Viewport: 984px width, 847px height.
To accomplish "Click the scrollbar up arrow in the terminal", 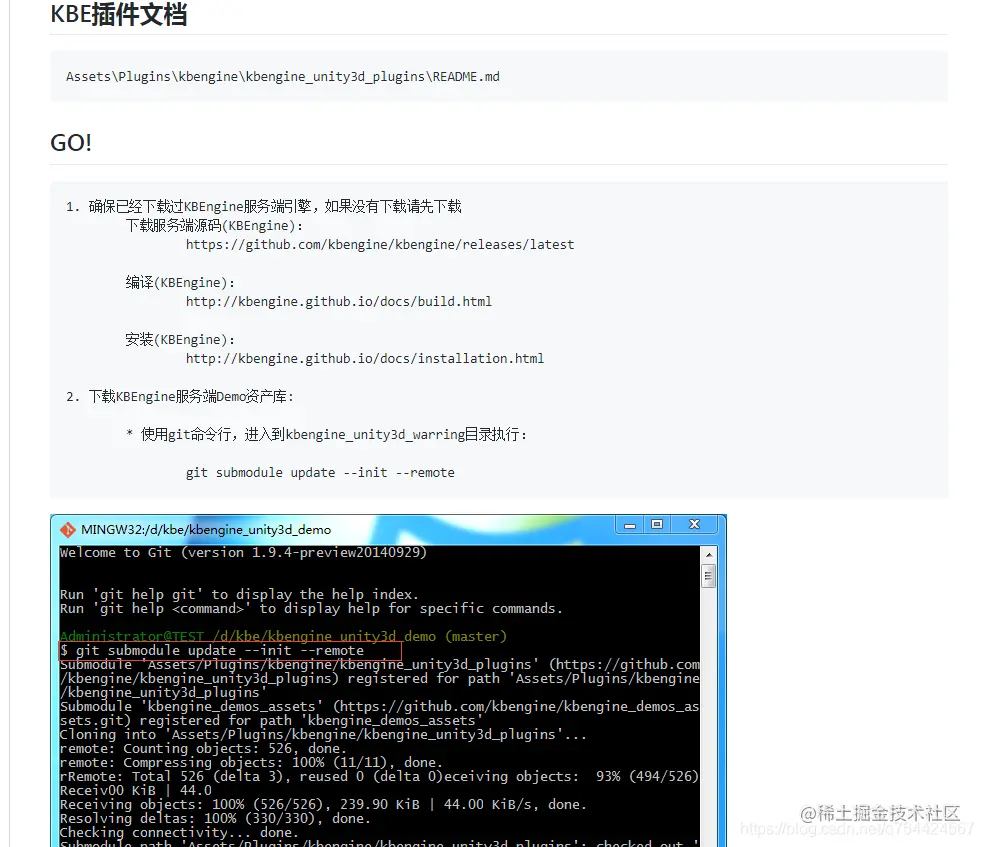I will 708,551.
